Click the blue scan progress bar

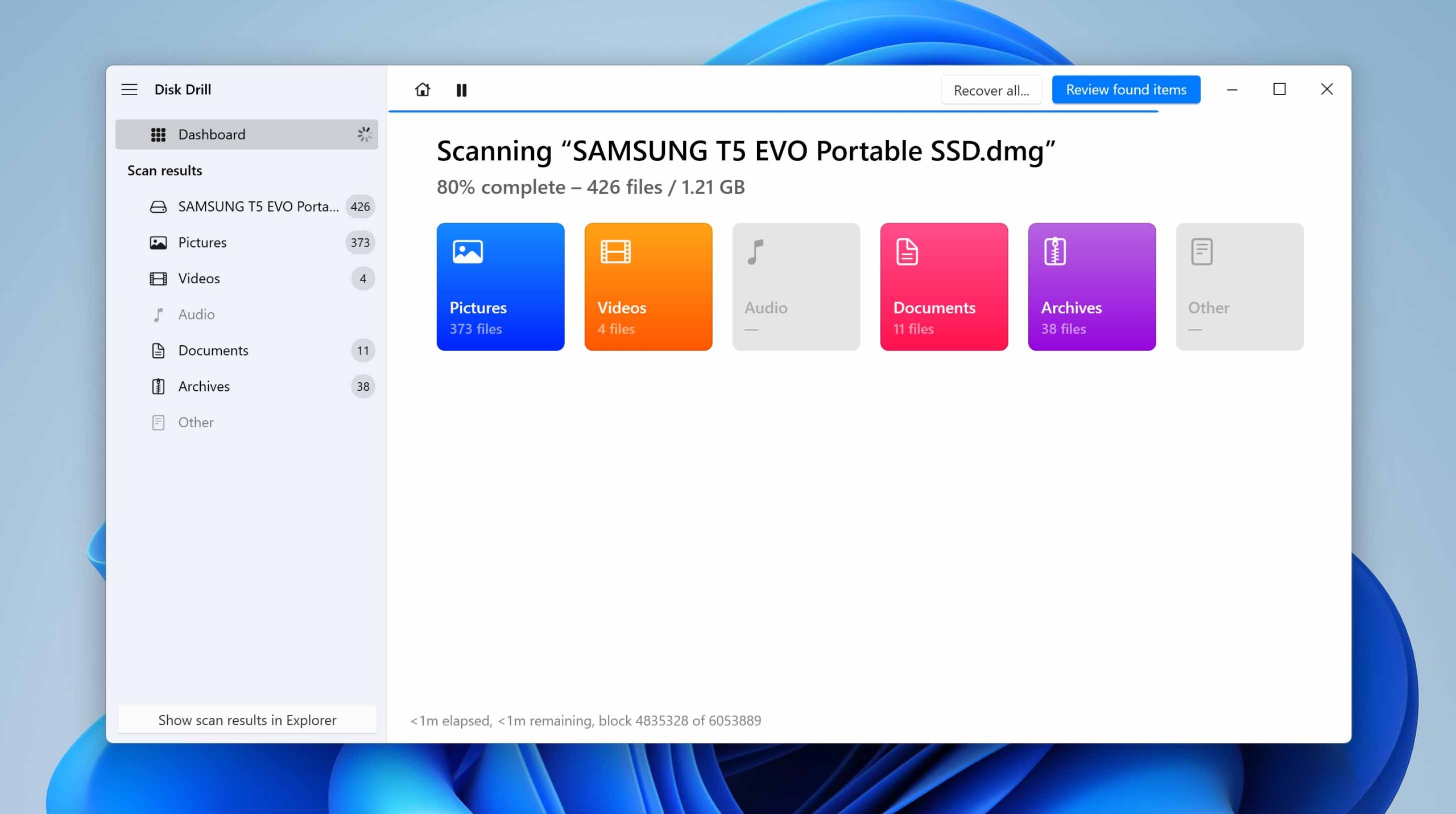click(773, 111)
